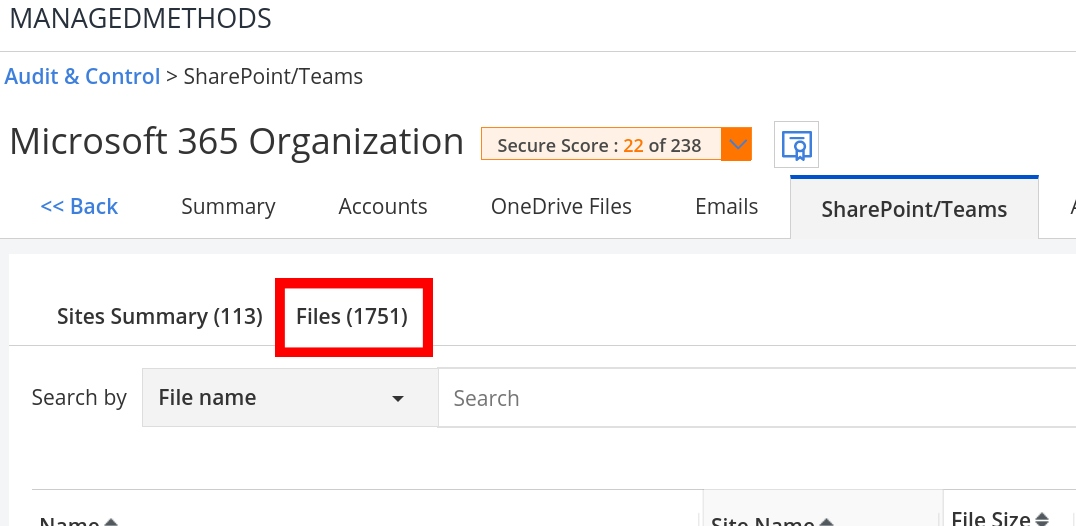This screenshot has height=526, width=1076.
Task: Click the SharePoint/Teams breadcrumb text
Action: coord(273,77)
